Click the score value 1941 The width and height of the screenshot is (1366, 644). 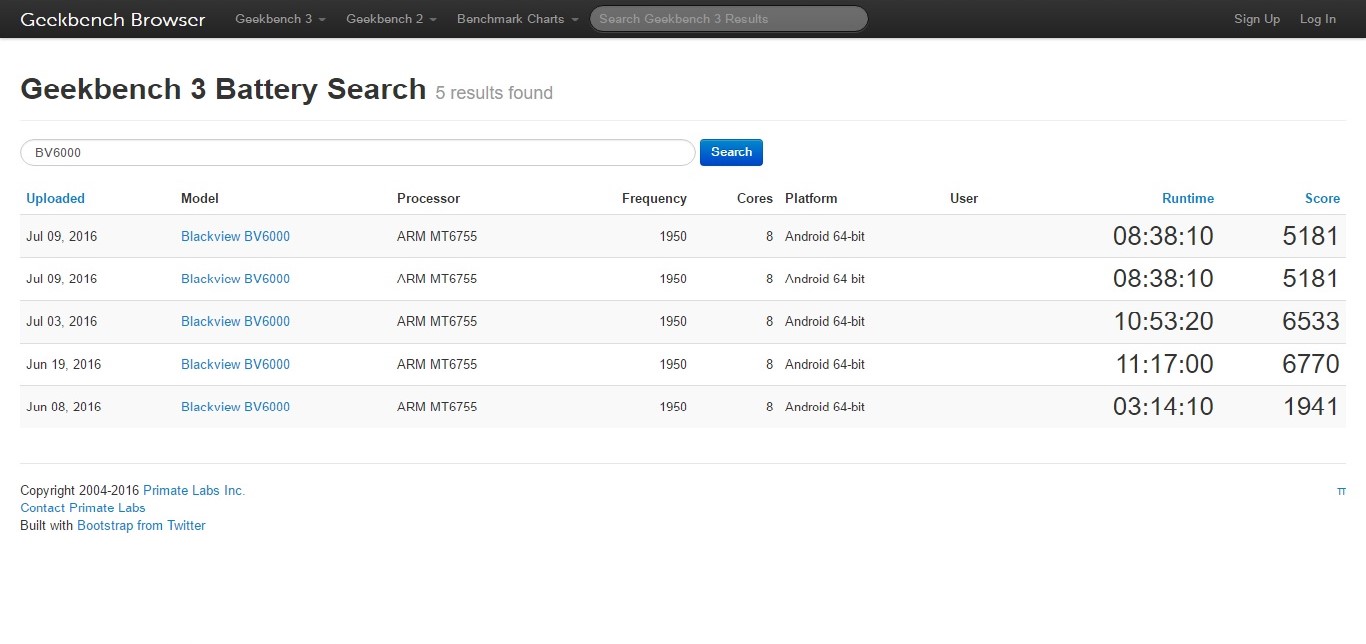(1311, 407)
